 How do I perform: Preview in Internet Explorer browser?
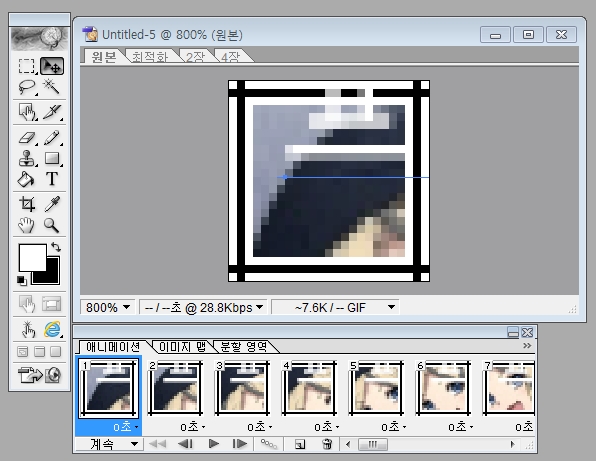point(52,329)
